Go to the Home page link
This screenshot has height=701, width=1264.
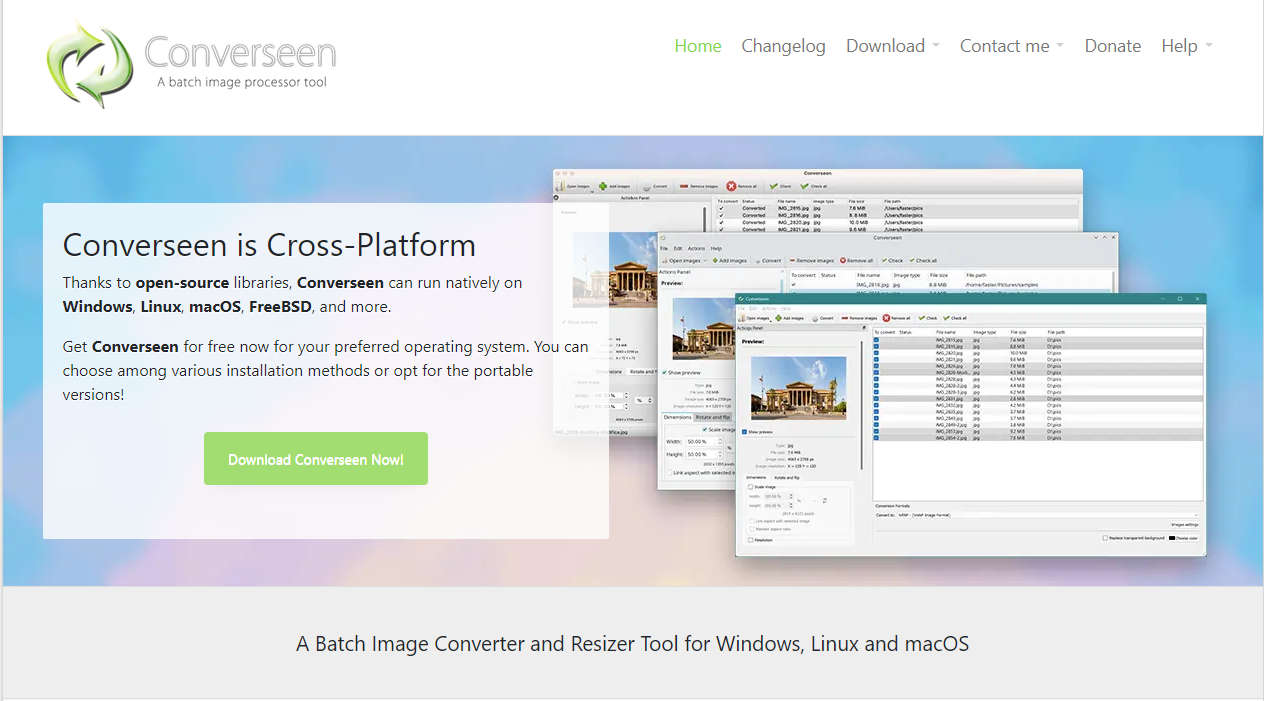[698, 46]
